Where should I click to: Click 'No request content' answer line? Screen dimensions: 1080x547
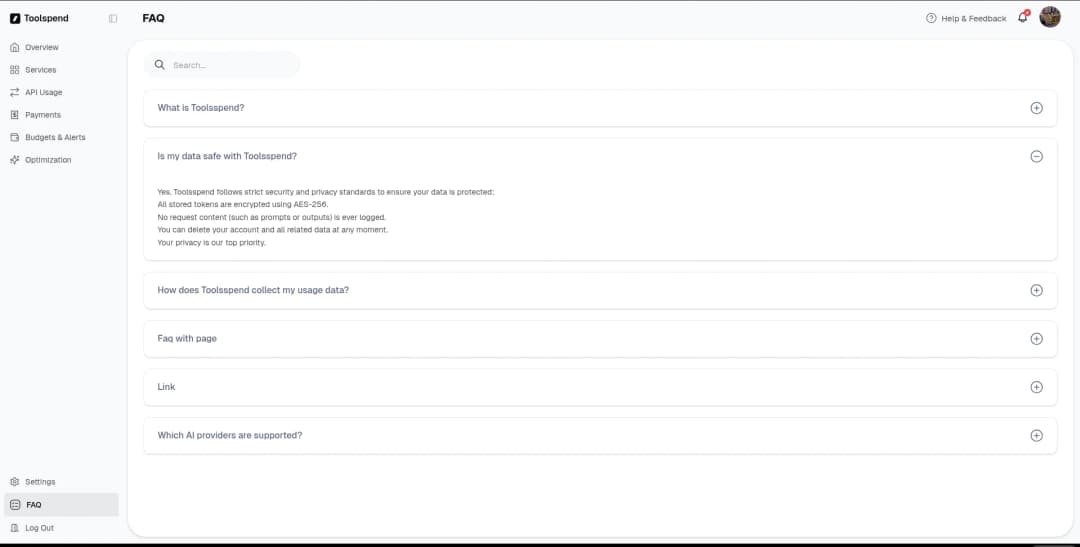[x=271, y=217]
